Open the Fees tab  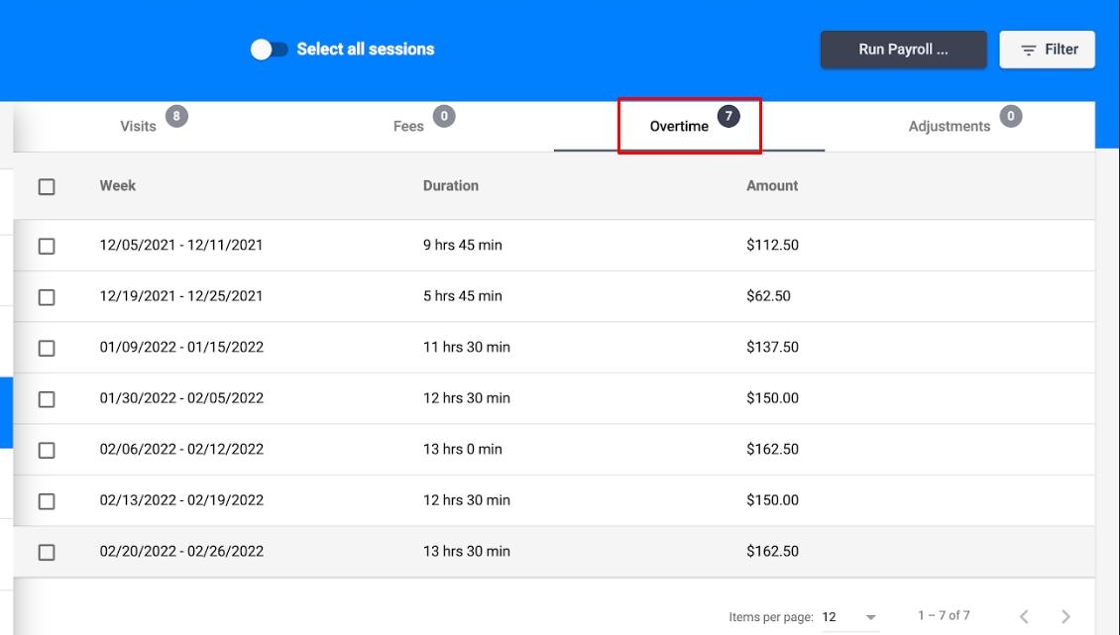[409, 126]
